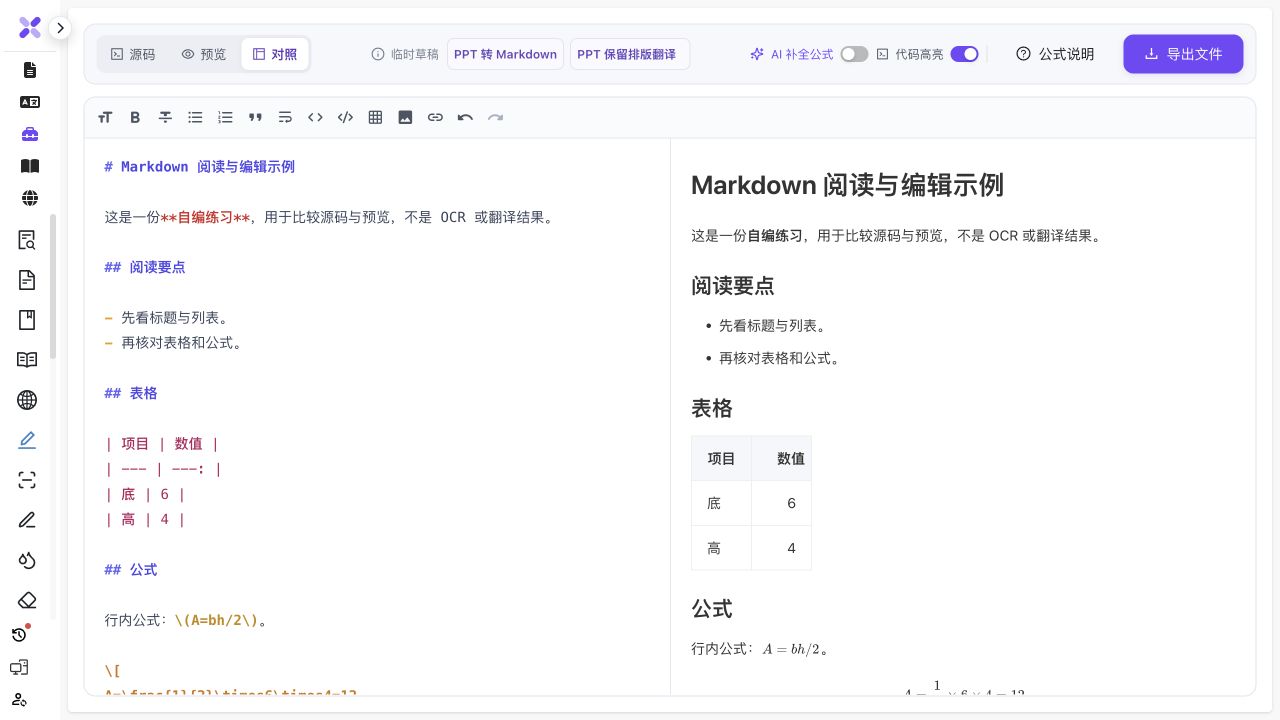Switch to the 源码 view
The image size is (1280, 720).
tap(133, 54)
